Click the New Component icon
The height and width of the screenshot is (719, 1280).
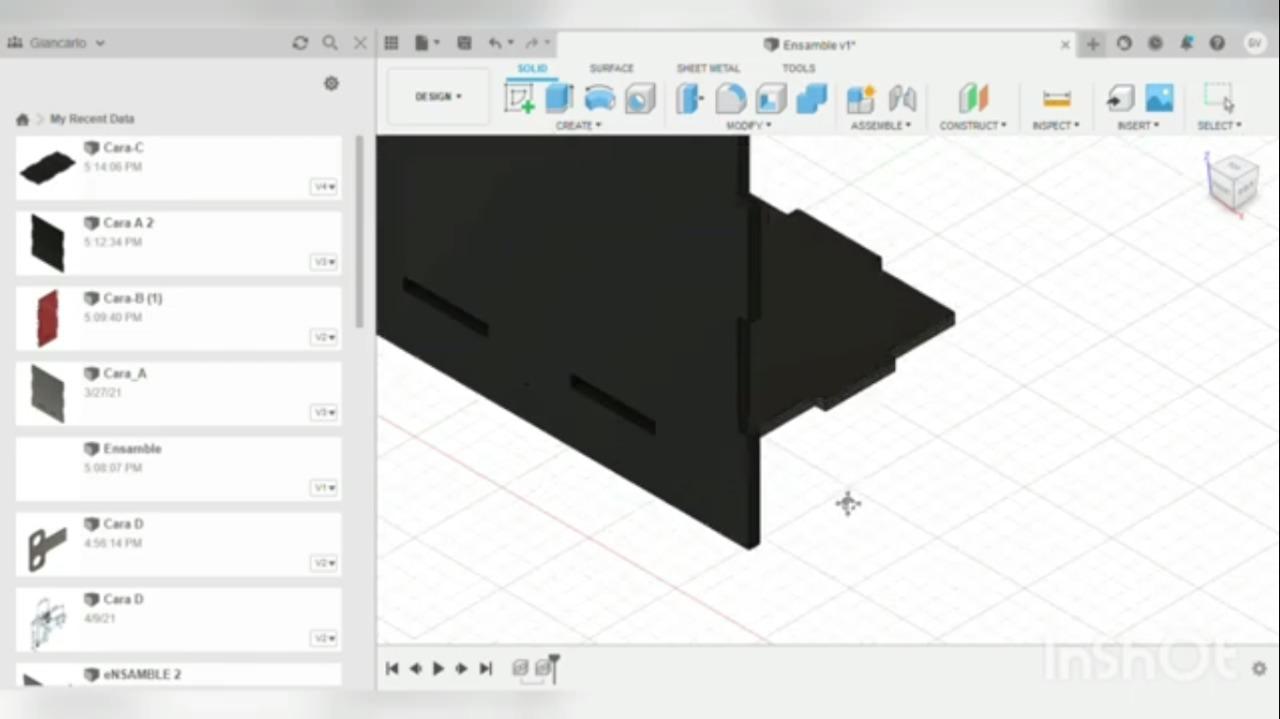861,98
